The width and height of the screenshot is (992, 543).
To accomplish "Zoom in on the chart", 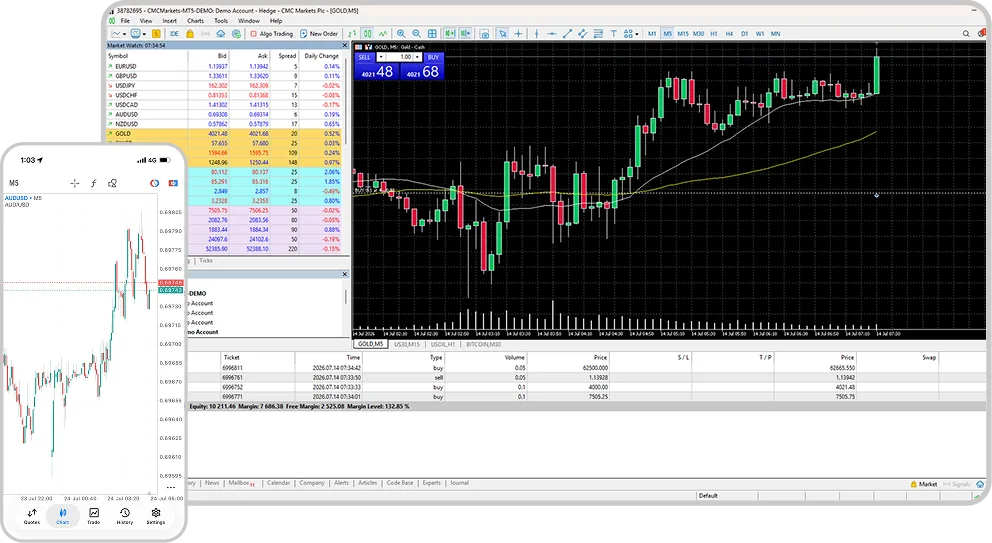I will [401, 34].
